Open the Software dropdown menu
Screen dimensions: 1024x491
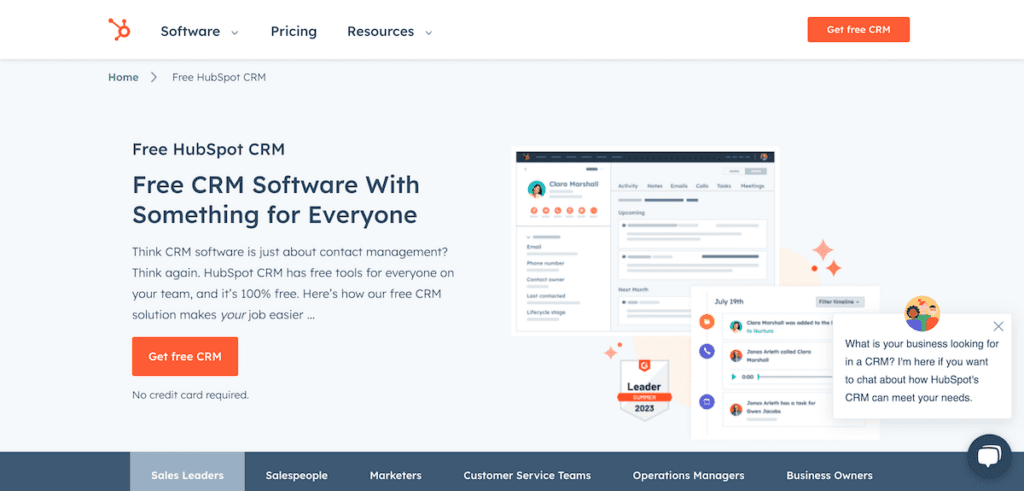coord(190,31)
